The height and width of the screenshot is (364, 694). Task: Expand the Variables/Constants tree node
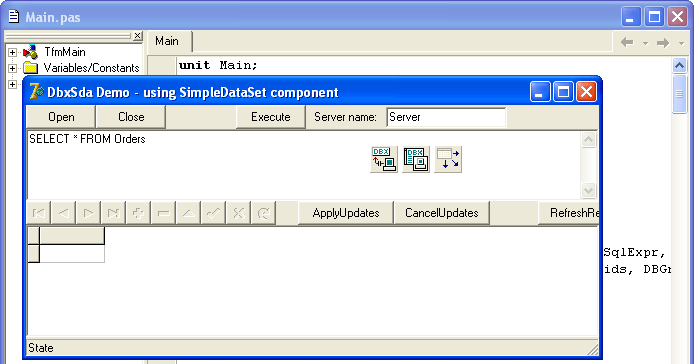(x=12, y=68)
